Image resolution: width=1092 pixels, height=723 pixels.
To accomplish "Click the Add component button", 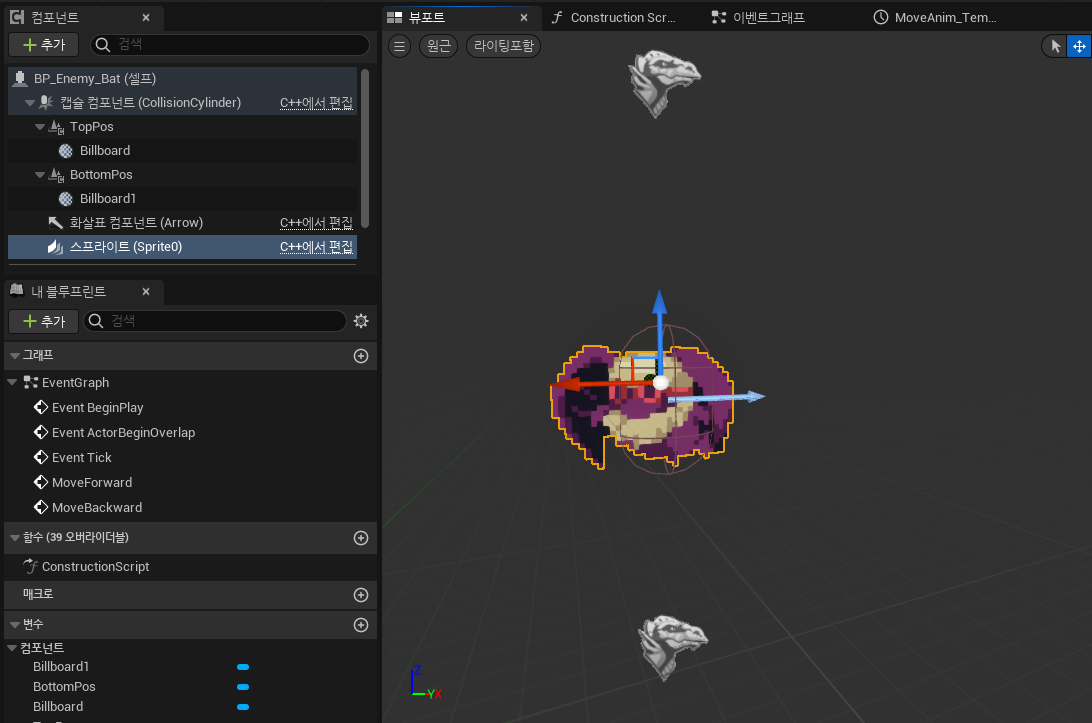I will pyautogui.click(x=44, y=45).
